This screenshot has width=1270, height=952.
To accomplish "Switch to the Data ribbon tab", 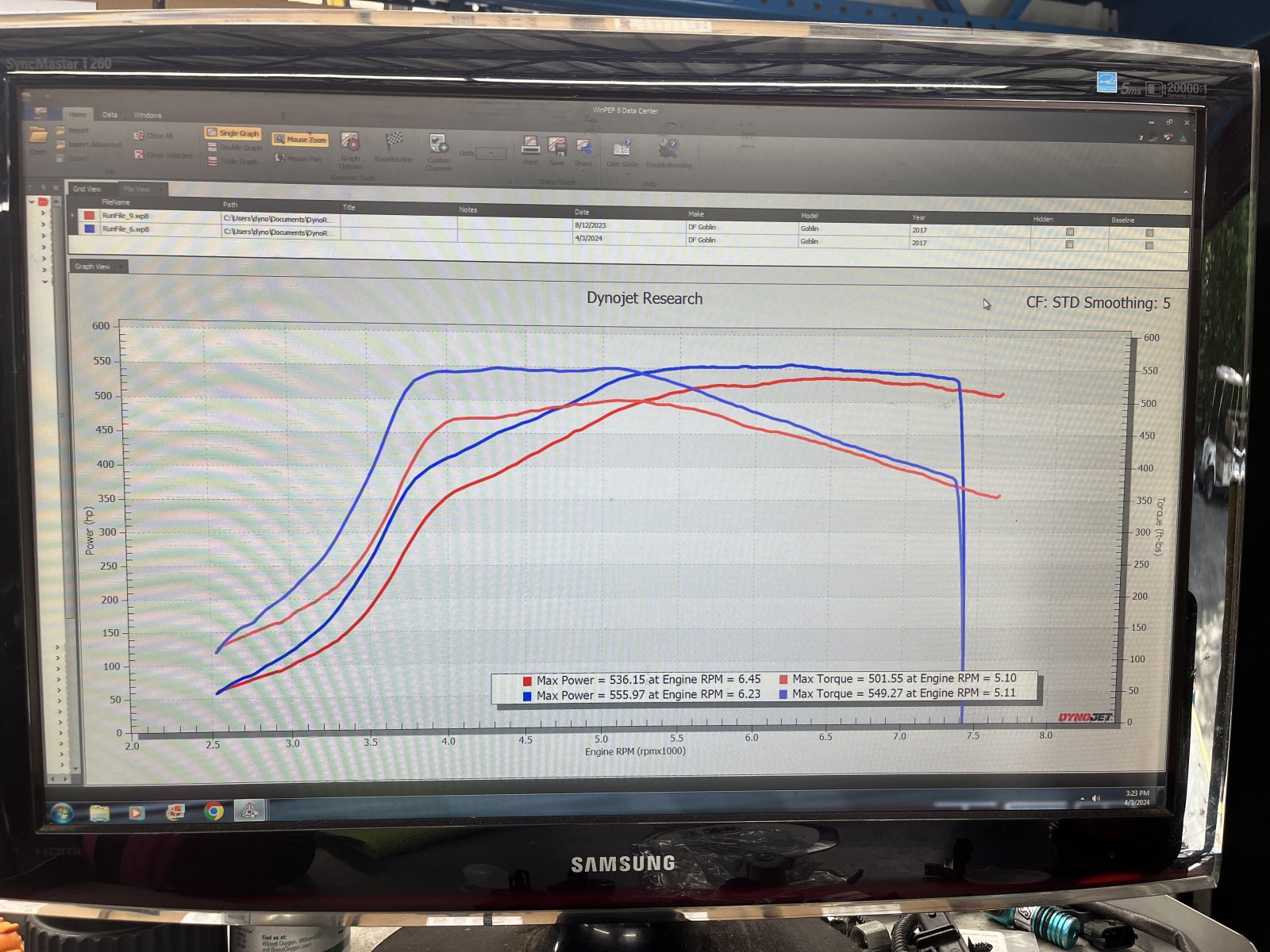I will pos(110,115).
